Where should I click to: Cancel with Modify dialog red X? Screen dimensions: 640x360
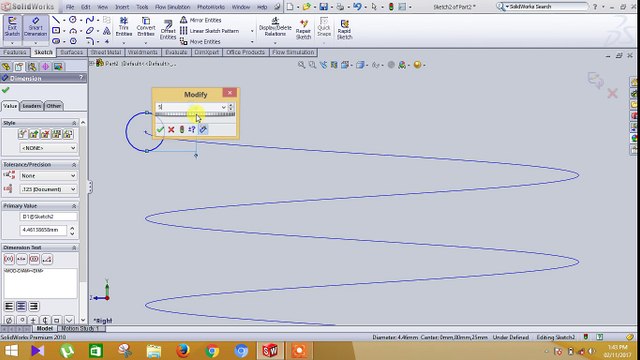pos(171,129)
